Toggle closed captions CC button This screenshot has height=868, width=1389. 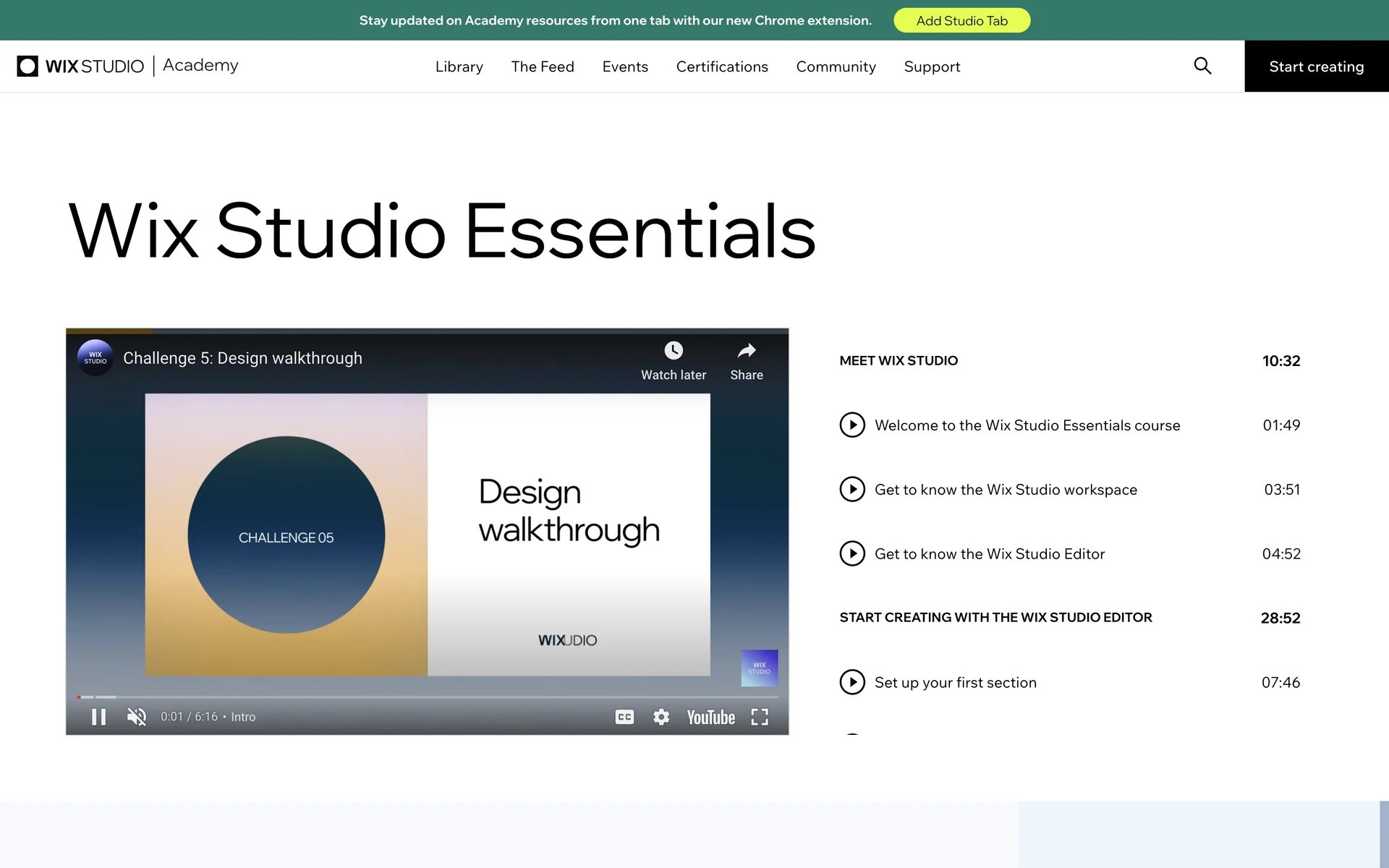click(x=624, y=717)
